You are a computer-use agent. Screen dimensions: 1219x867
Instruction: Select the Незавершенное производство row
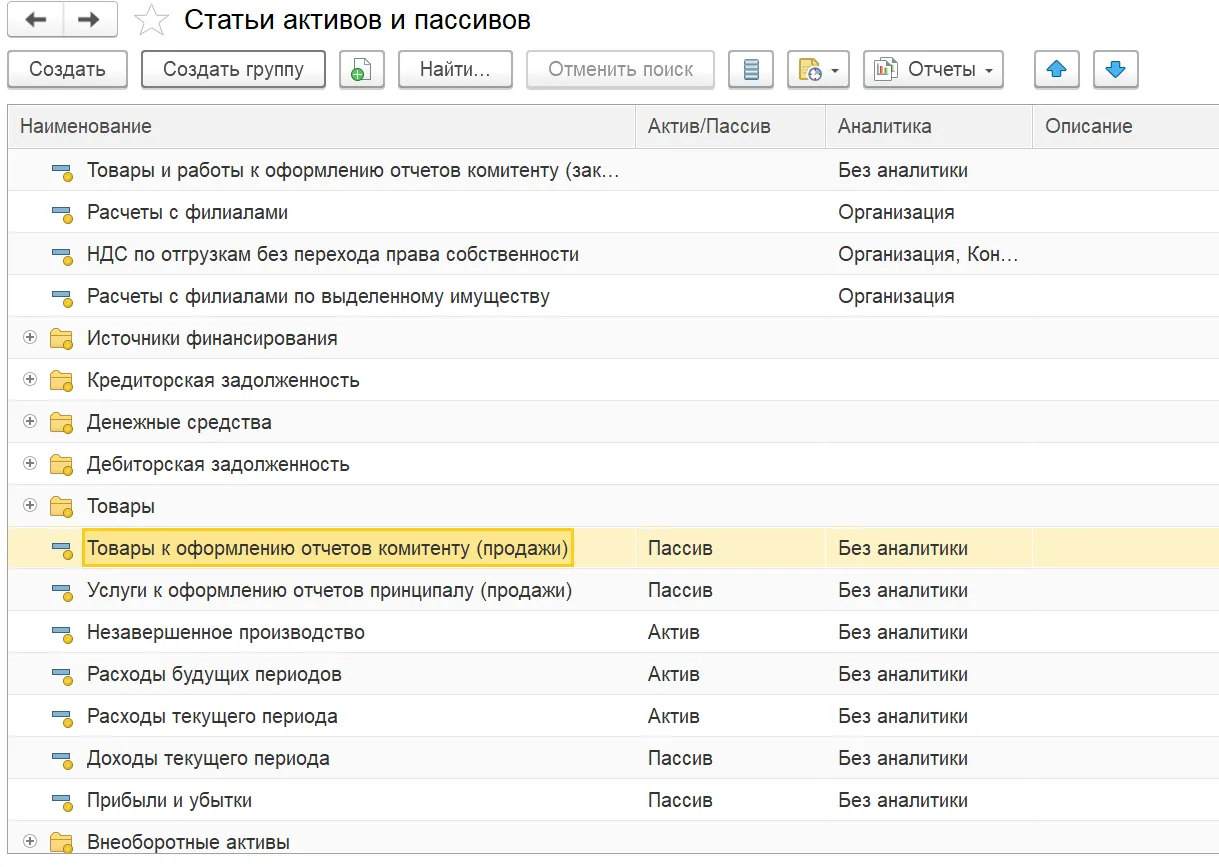coord(226,633)
